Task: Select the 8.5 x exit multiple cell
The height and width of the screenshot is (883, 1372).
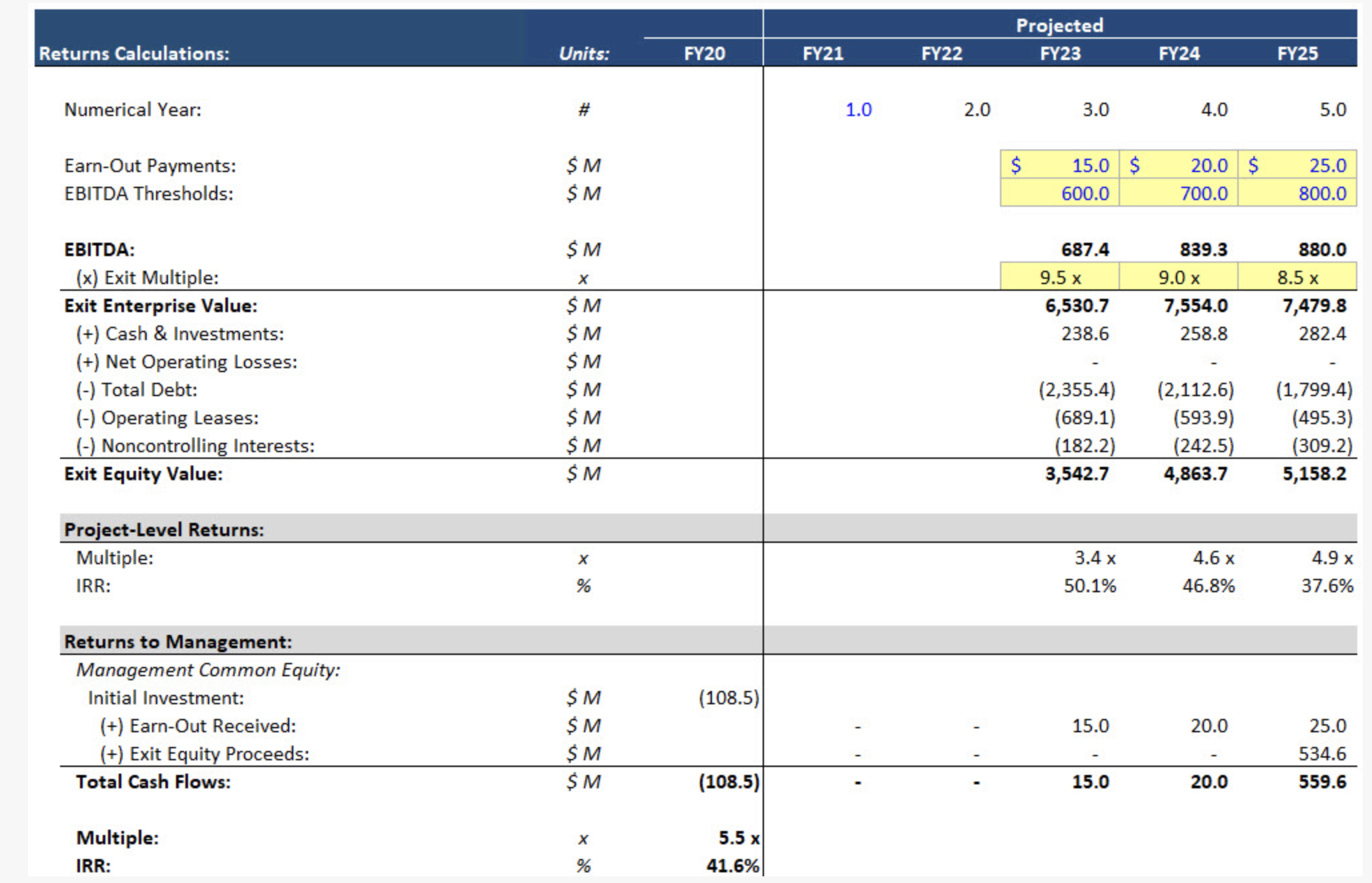Action: [1297, 277]
